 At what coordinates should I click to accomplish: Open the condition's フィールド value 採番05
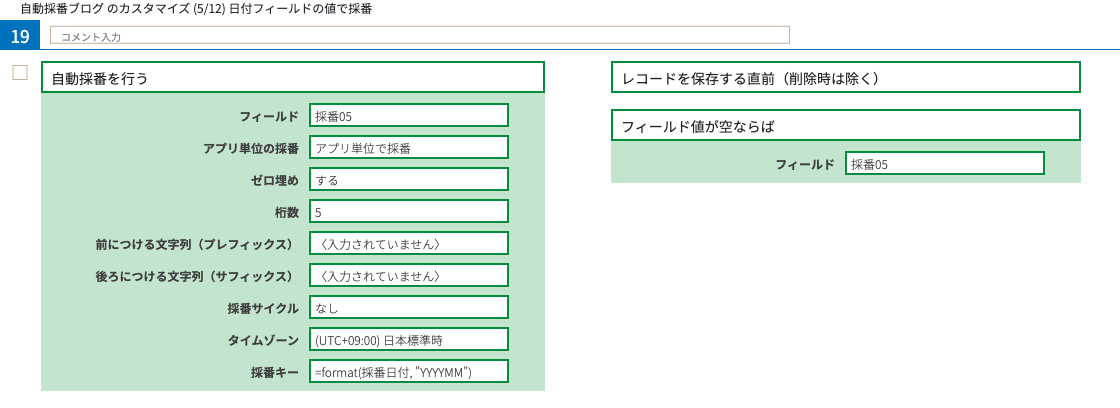pyautogui.click(x=944, y=164)
